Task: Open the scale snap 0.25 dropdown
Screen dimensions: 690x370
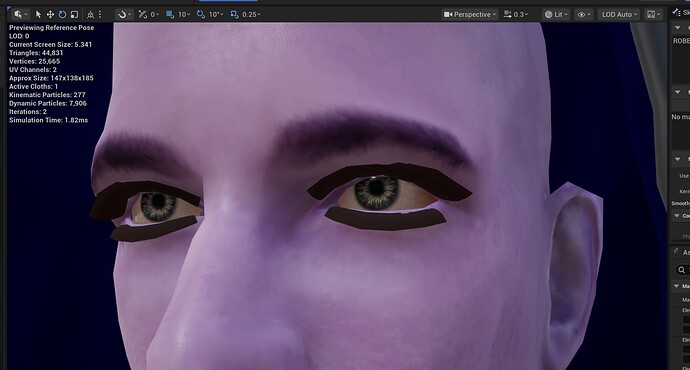Action: (251, 15)
